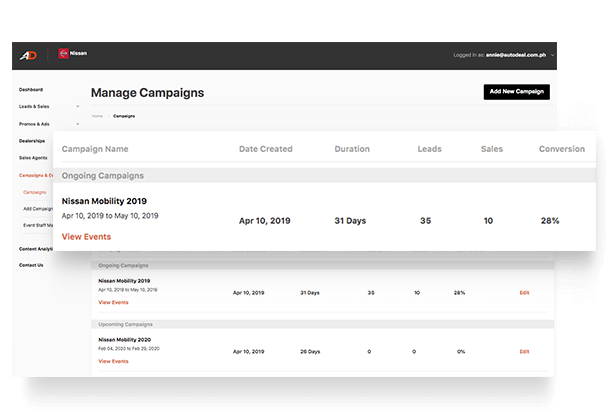Click the Campaign Name column header
This screenshot has height=420, width=606.
click(95, 149)
